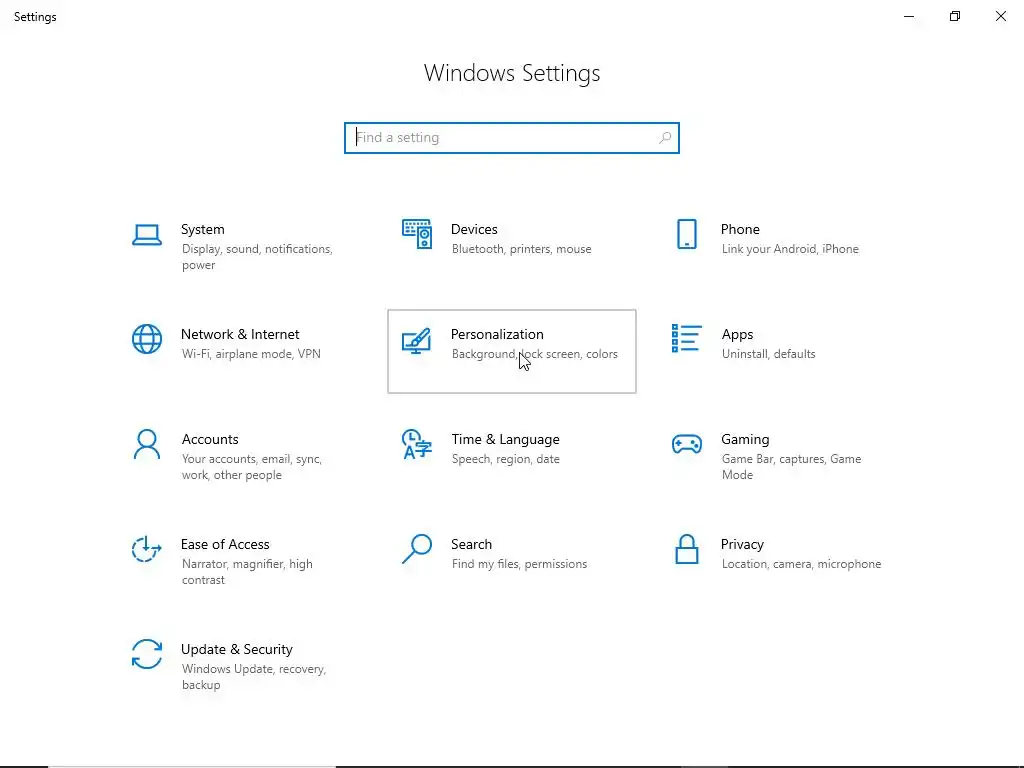The image size is (1024, 768).
Task: Click the Ease of Access icon
Action: (146, 549)
